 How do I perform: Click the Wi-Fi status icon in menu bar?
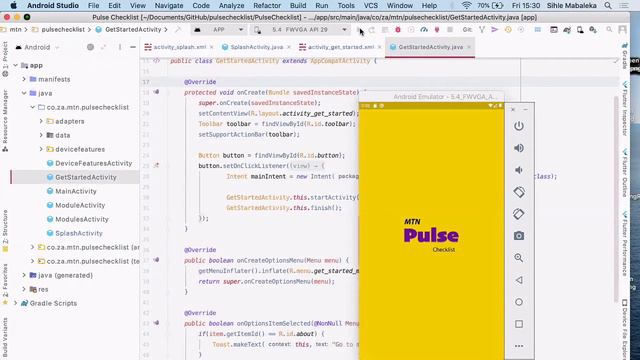click(467, 6)
